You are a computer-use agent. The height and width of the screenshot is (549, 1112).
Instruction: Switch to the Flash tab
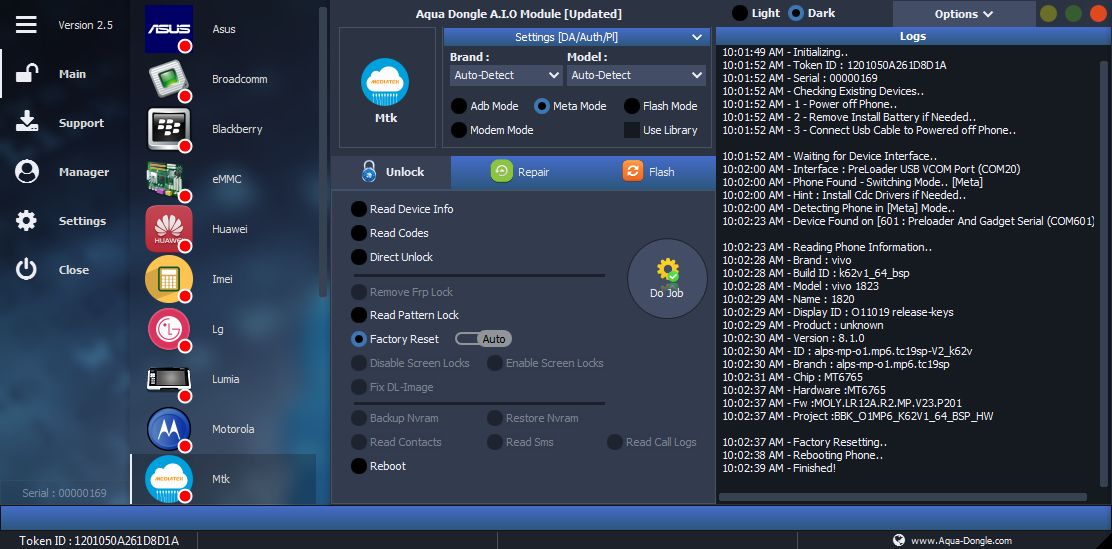(x=649, y=172)
